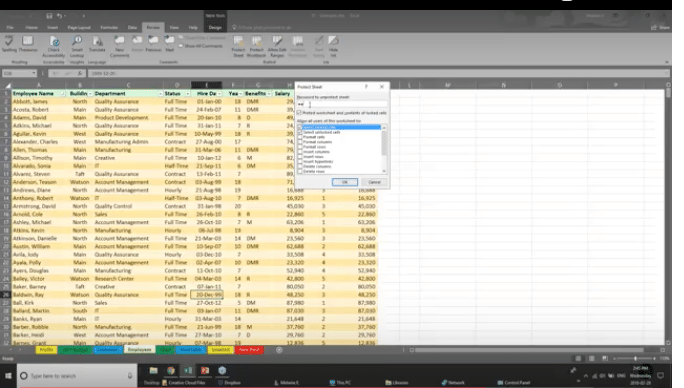The width and height of the screenshot is (684, 388).
Task: Click the horizontal scrollbar of worksheet
Action: (529, 350)
